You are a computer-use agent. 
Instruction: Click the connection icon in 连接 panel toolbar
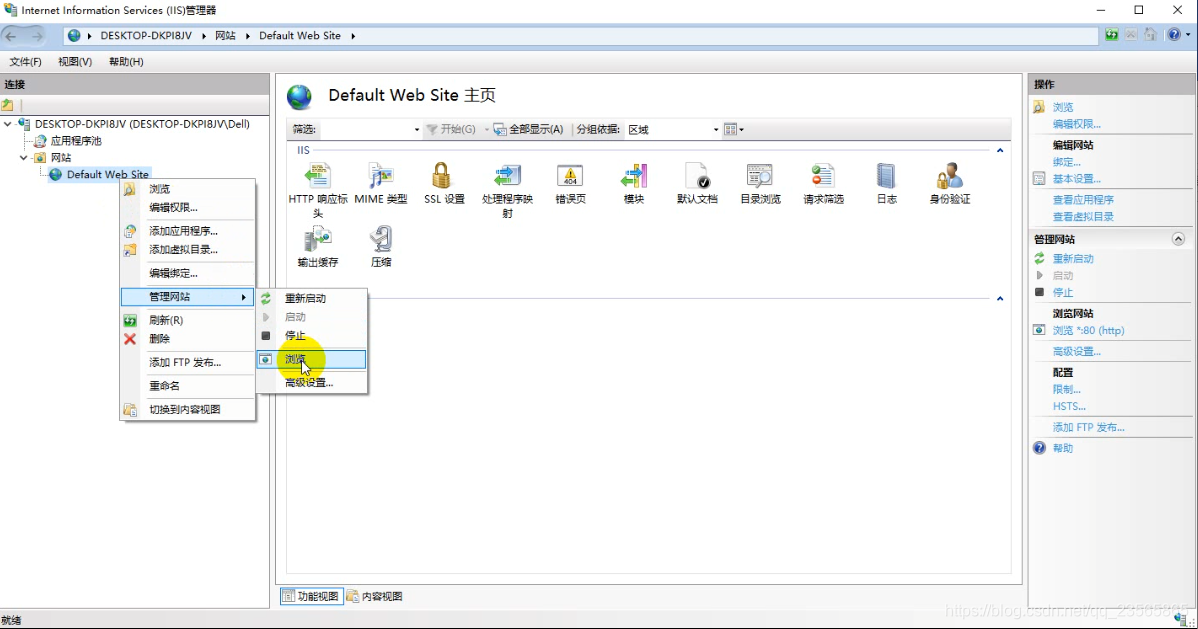point(8,105)
